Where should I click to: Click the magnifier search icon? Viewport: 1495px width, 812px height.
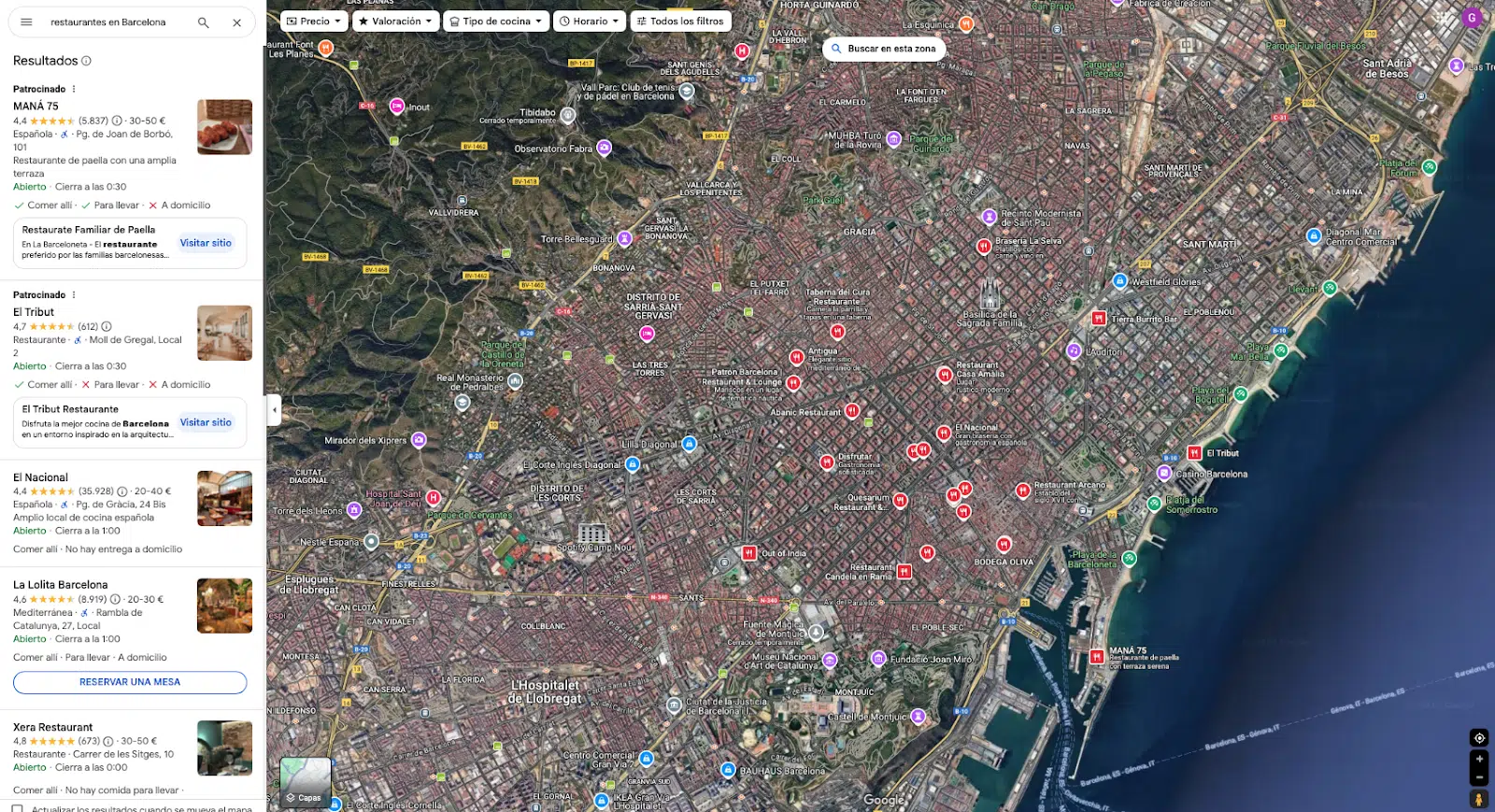pos(203,22)
